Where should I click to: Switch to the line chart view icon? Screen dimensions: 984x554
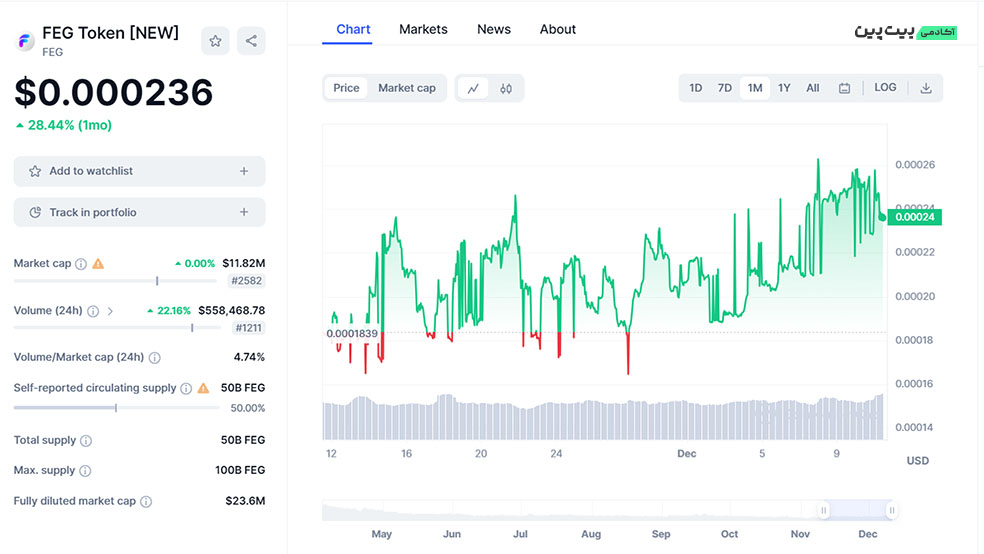pos(473,88)
